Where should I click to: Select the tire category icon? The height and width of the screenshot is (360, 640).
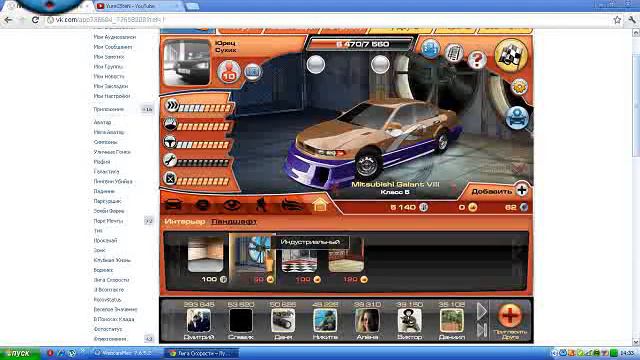pyautogui.click(x=202, y=204)
